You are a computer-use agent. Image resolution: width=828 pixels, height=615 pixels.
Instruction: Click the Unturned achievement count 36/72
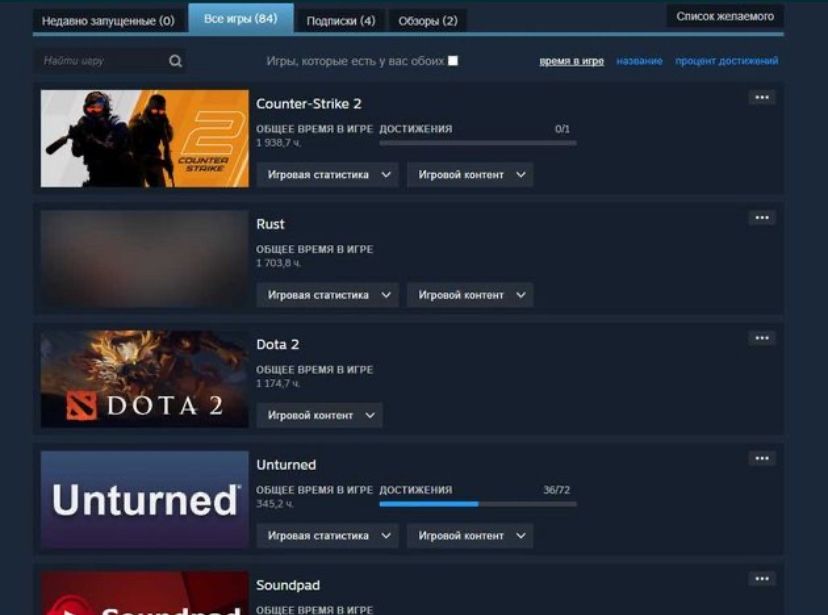(x=557, y=490)
